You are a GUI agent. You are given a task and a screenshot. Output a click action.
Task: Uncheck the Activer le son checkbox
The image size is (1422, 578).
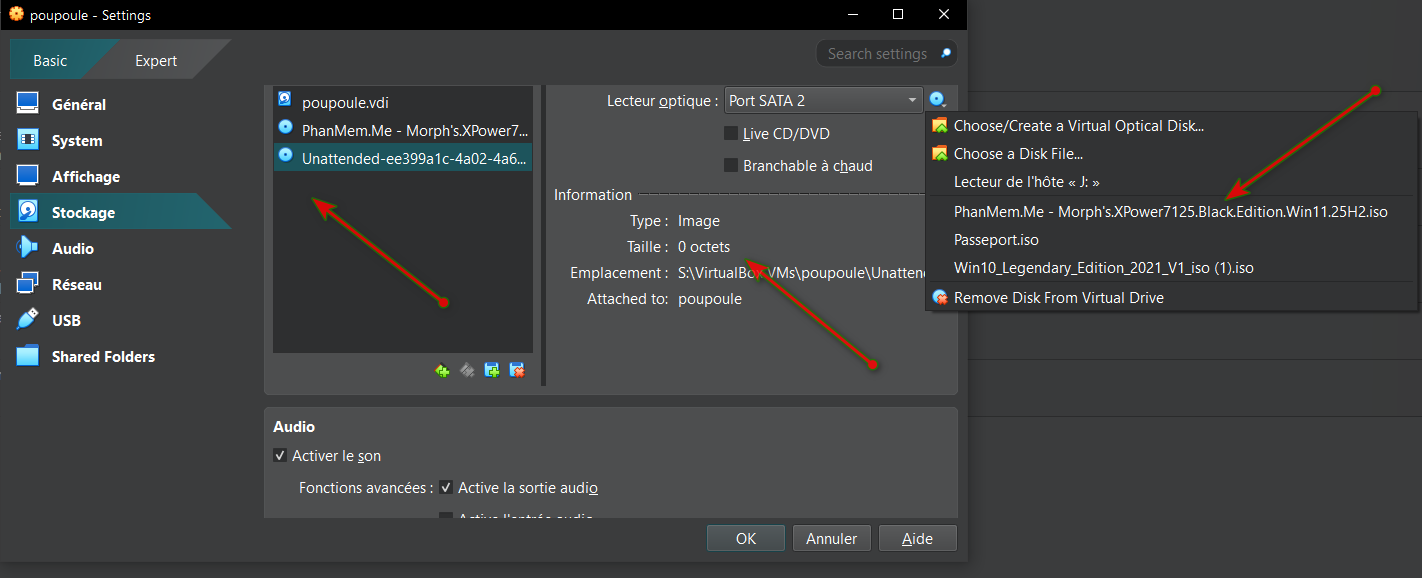pyautogui.click(x=280, y=456)
